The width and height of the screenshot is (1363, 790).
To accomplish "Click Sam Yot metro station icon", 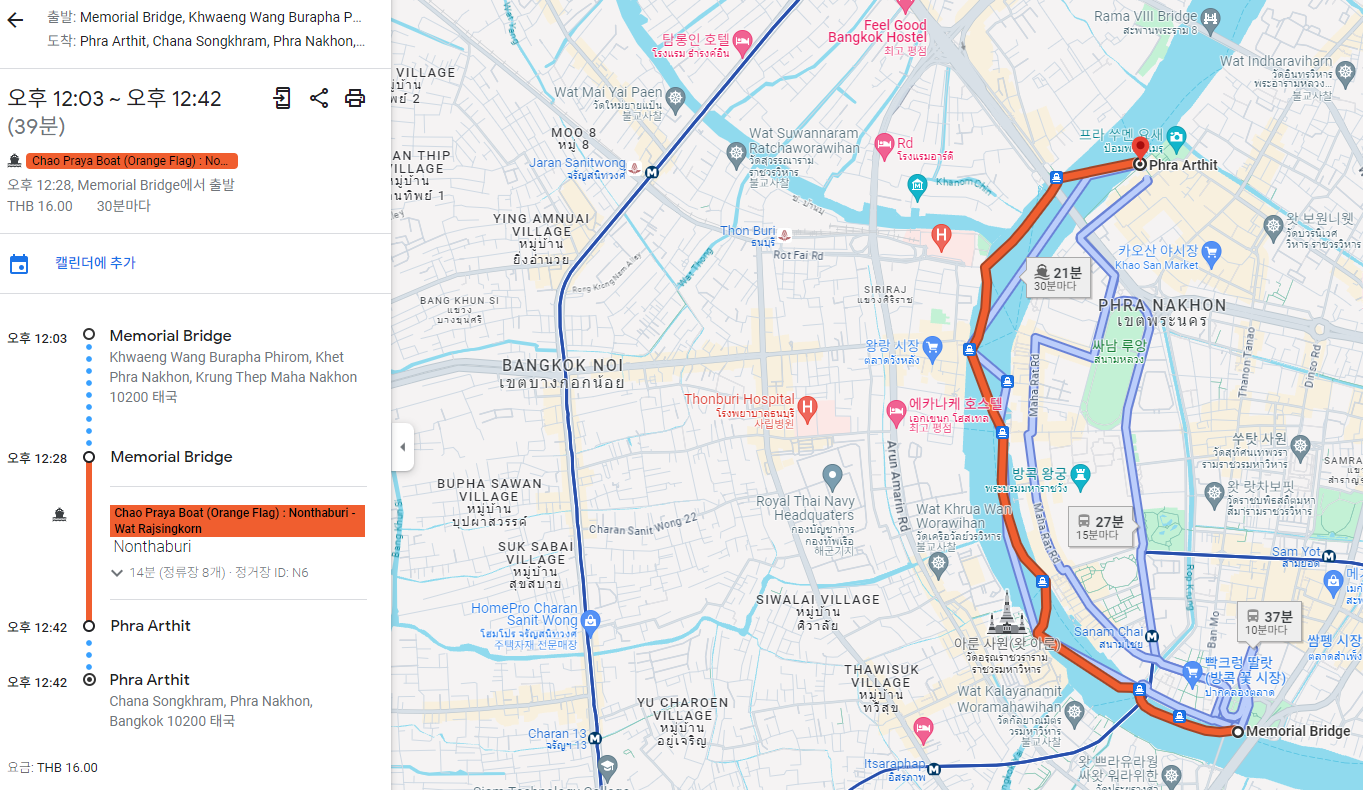I will coord(1330,557).
